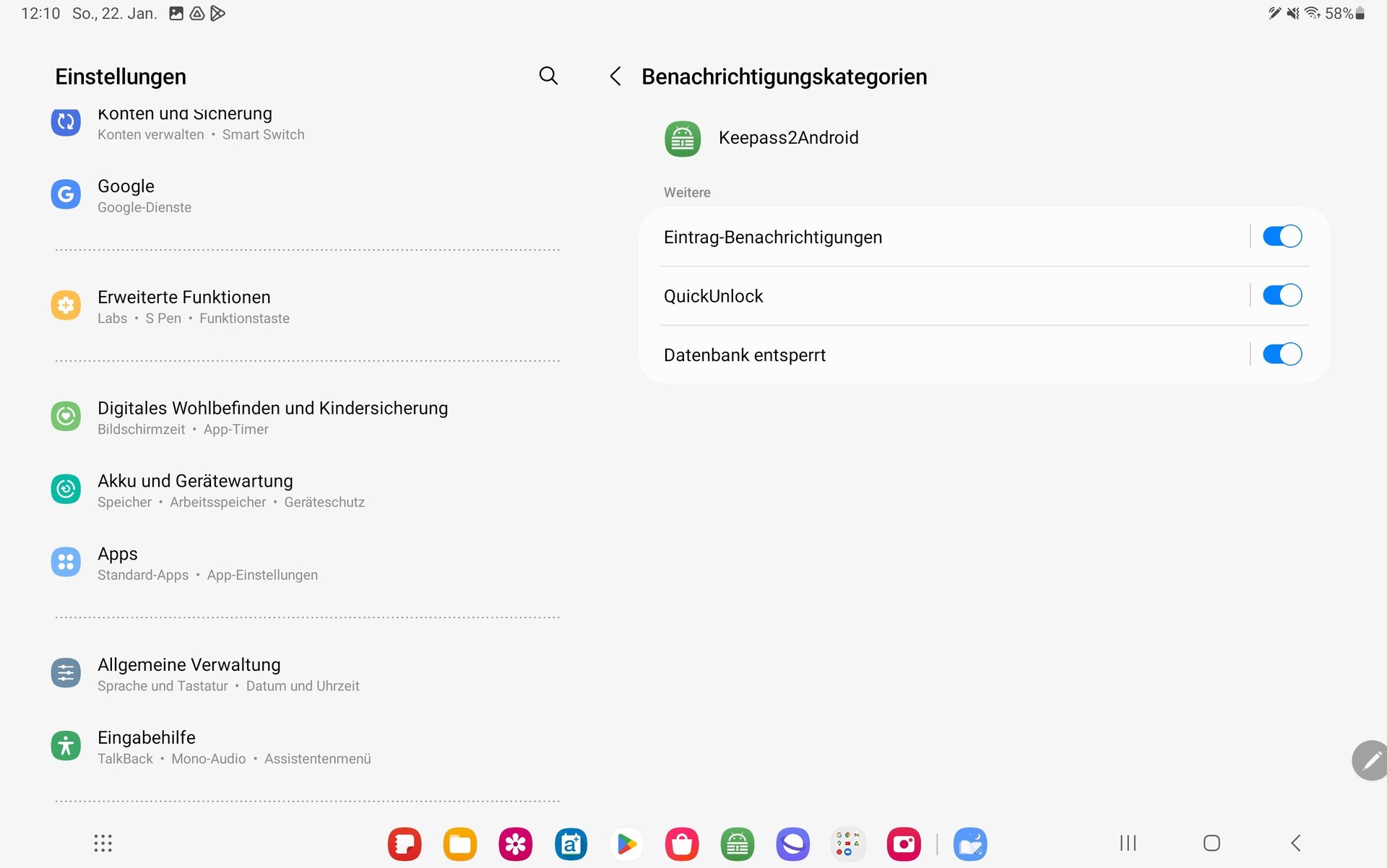Launch aCalendar app from the taskbar
The image size is (1387, 868).
point(571,844)
